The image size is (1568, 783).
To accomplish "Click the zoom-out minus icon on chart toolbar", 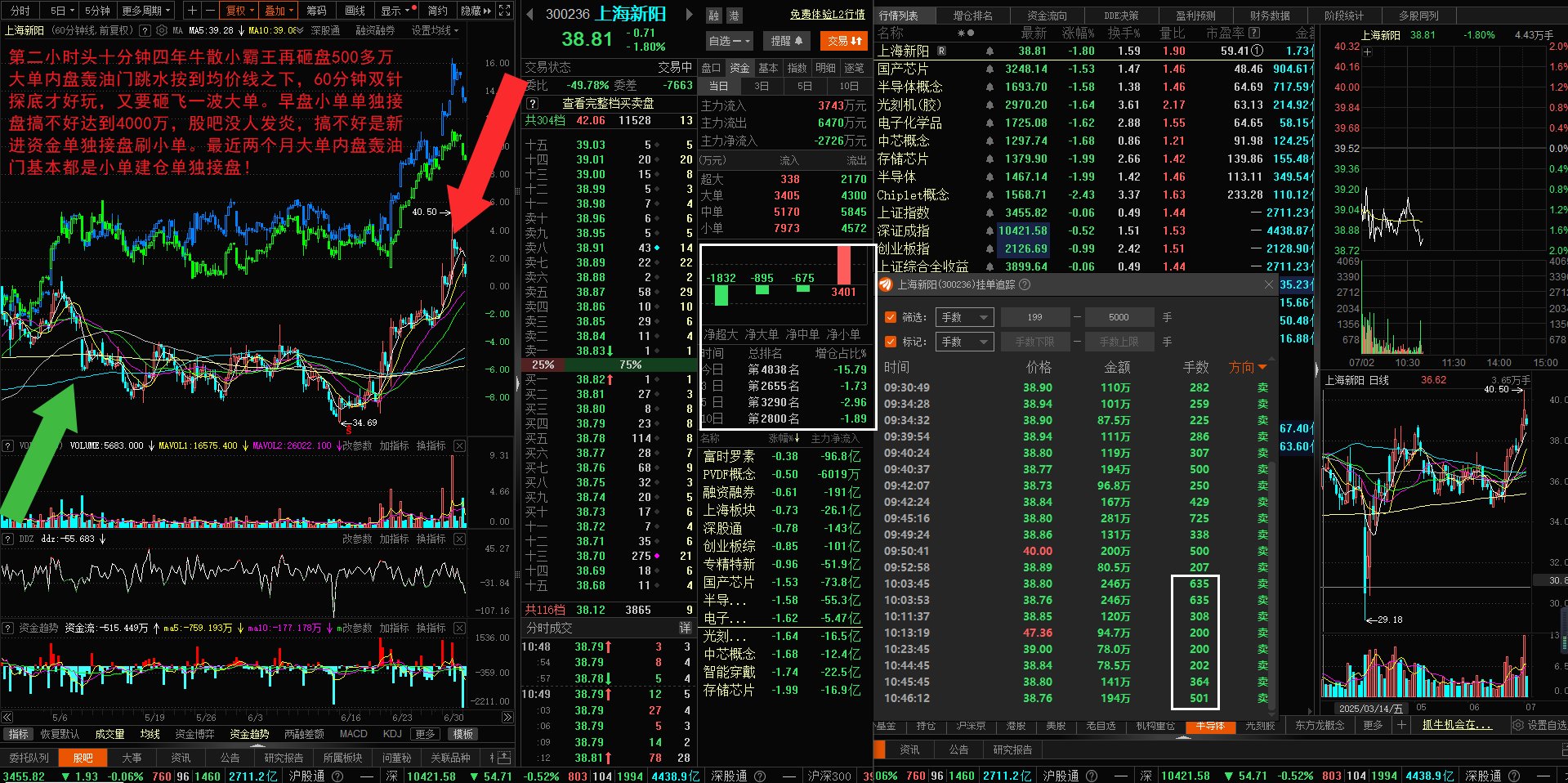I will [210, 11].
